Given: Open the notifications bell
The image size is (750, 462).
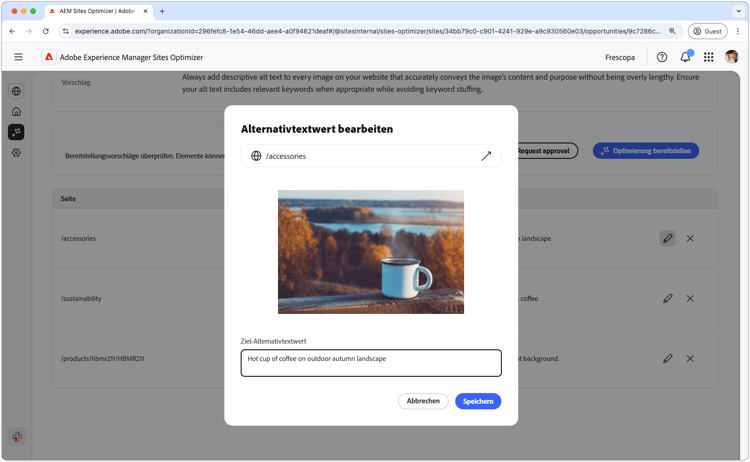Looking at the screenshot, I should point(685,57).
